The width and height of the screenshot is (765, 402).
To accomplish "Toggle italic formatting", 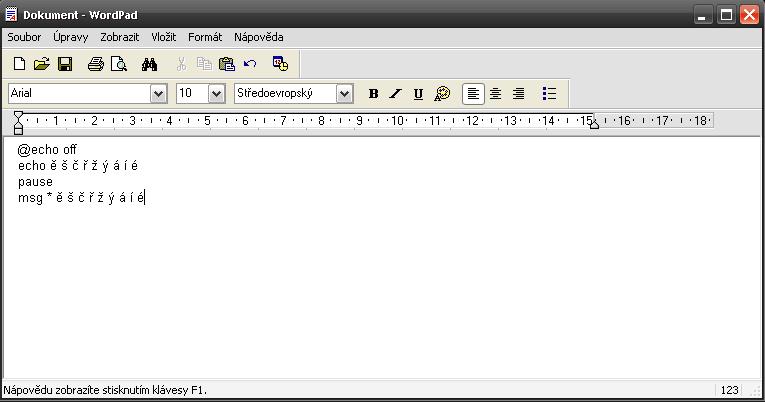I will pos(396,94).
